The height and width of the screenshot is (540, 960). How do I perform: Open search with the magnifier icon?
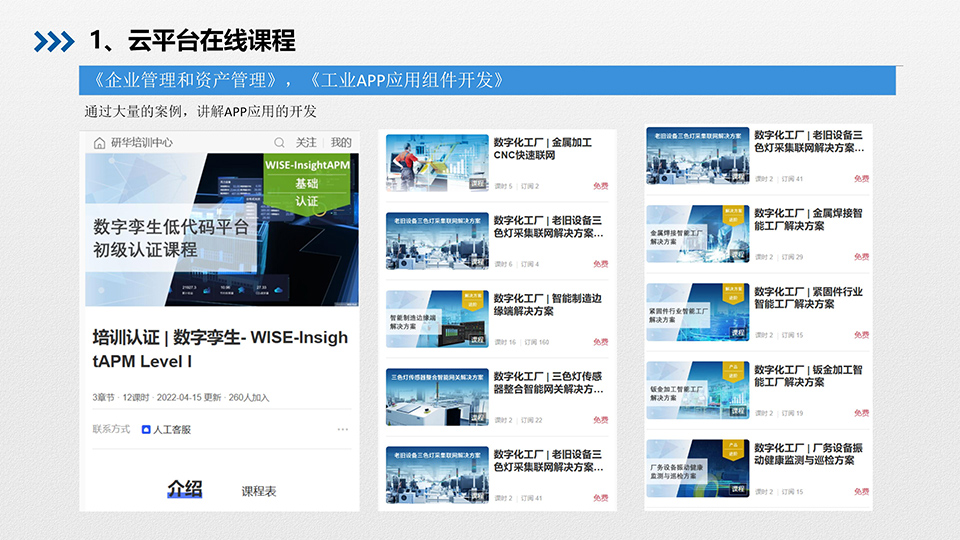coord(280,143)
